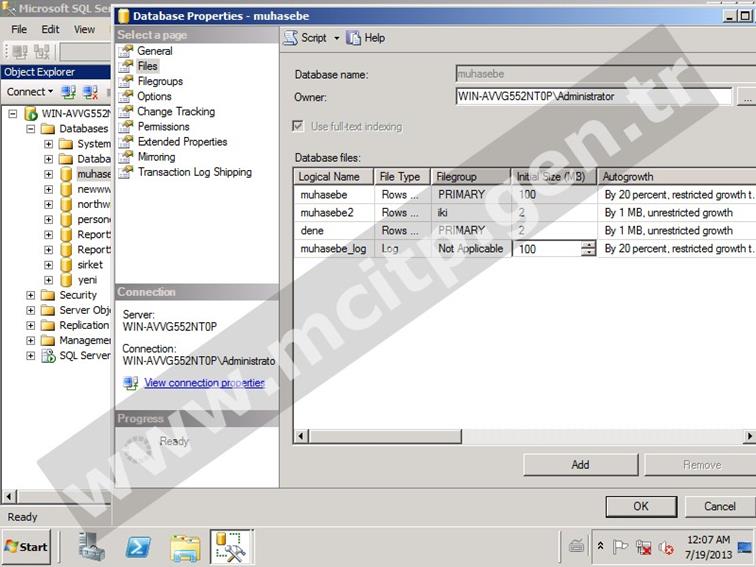Expand the yeni database node

pyautogui.click(x=48, y=280)
